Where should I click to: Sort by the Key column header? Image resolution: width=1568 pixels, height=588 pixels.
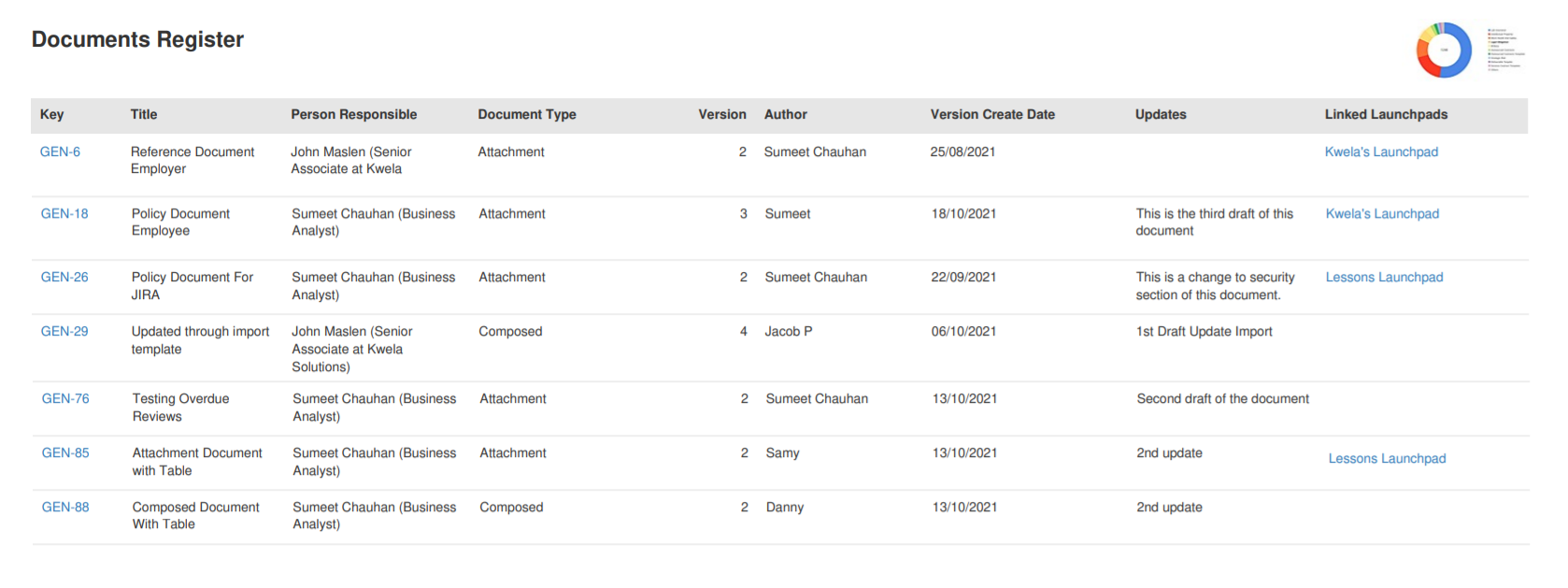[x=52, y=114]
